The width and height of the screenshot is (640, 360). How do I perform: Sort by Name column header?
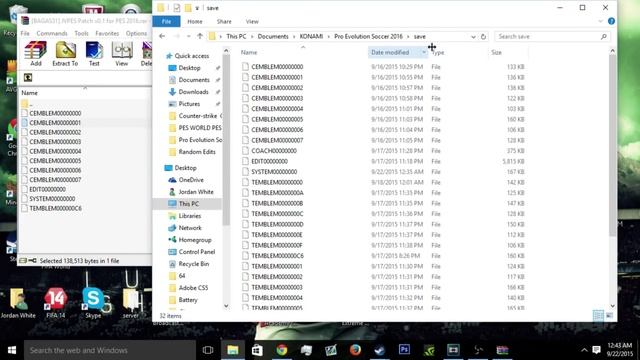[x=249, y=52]
